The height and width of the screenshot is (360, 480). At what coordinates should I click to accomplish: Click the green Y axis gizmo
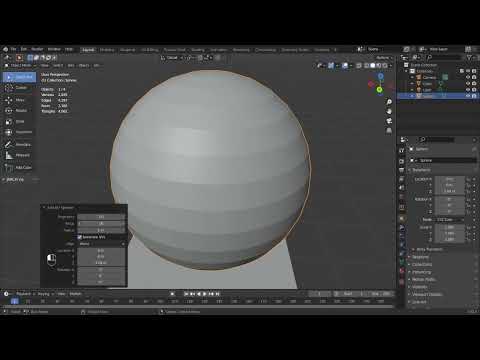click(379, 90)
